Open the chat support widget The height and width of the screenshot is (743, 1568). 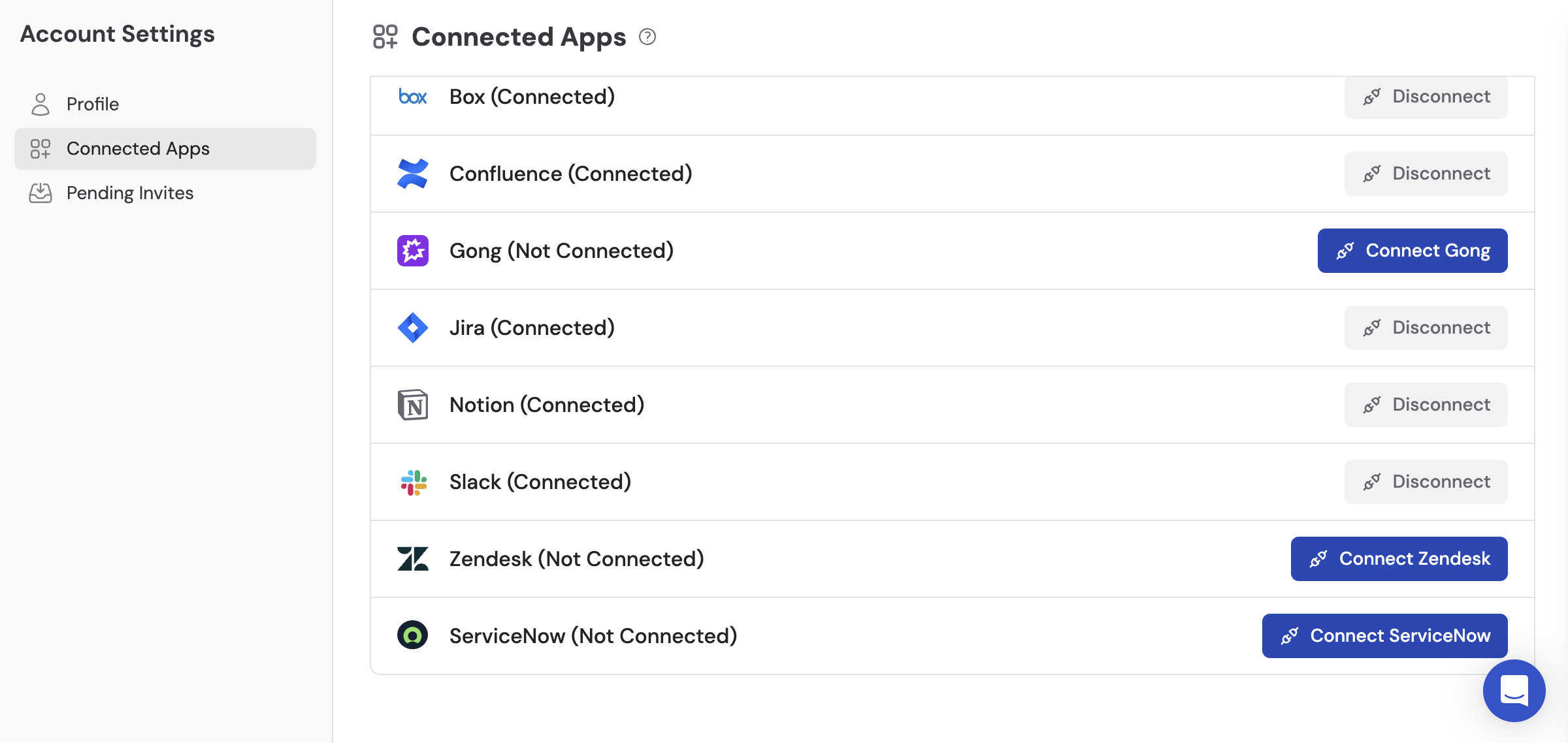[1514, 690]
